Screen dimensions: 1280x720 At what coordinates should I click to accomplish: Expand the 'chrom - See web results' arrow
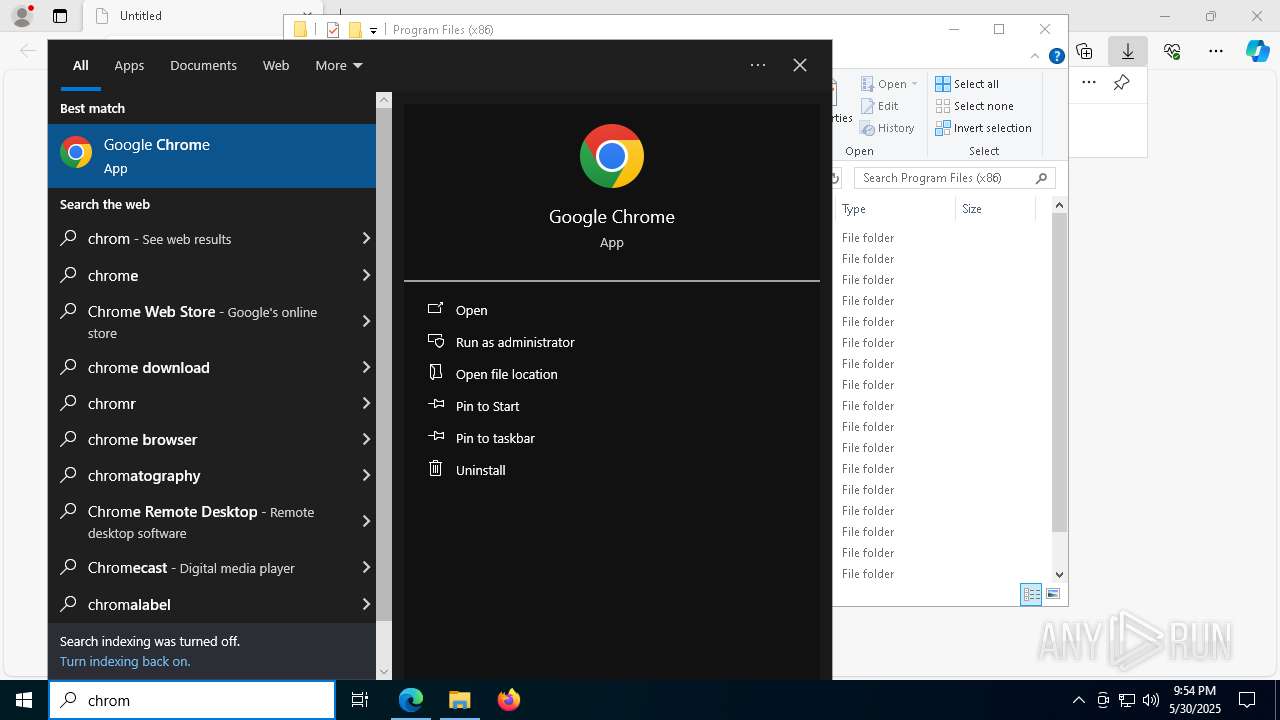366,238
